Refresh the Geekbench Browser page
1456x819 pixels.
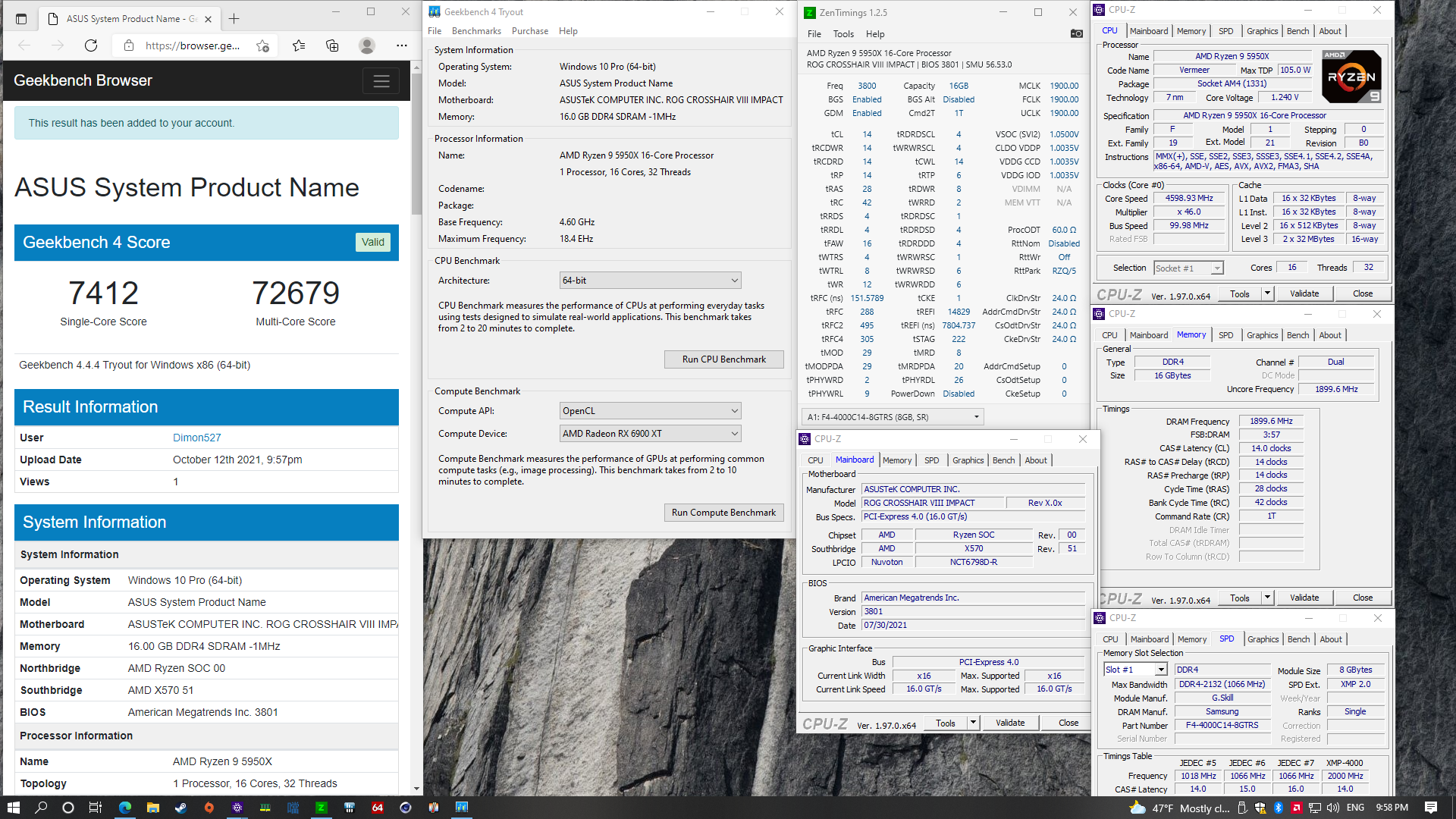[x=91, y=45]
